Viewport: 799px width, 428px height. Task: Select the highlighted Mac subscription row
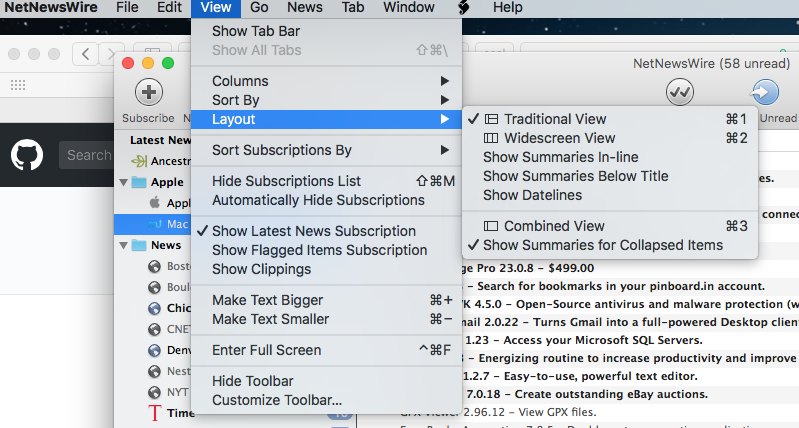pos(153,224)
